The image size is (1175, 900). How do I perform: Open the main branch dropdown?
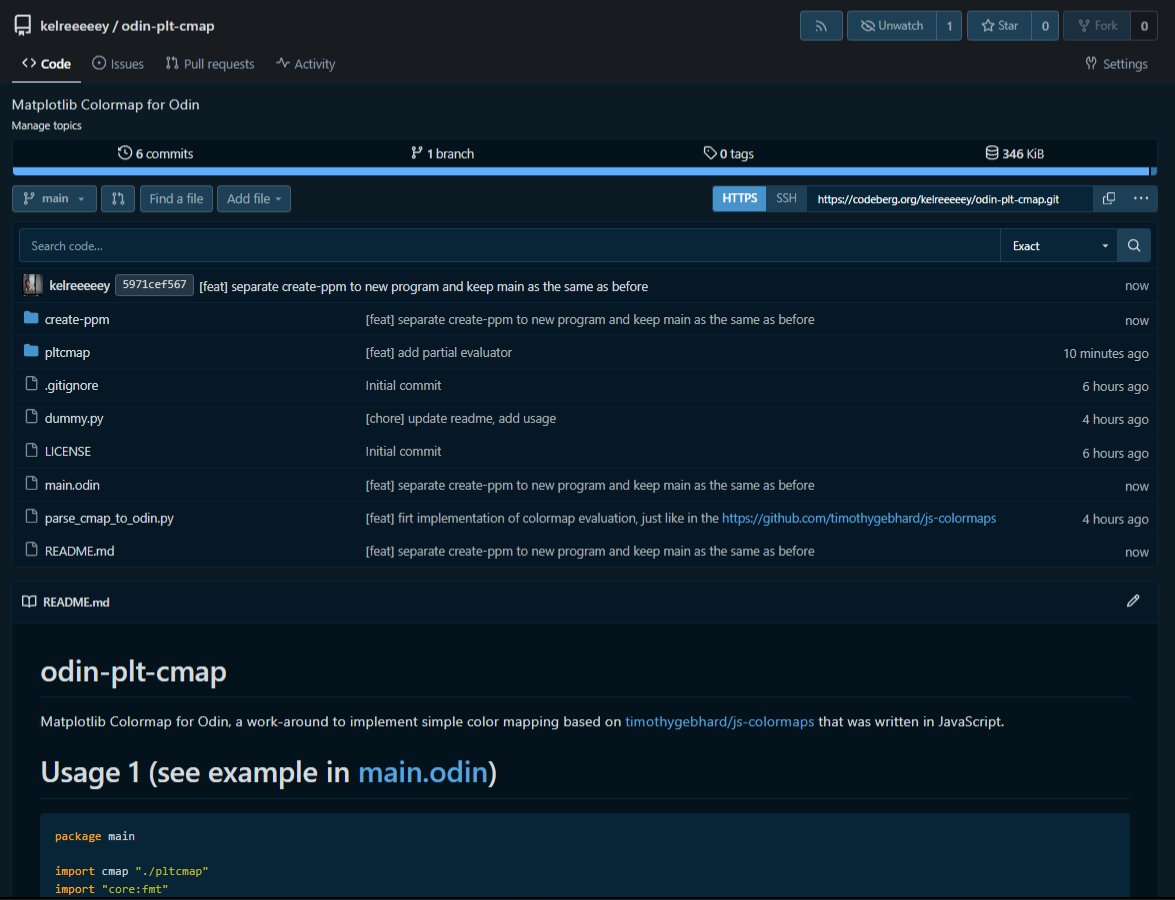pos(54,199)
